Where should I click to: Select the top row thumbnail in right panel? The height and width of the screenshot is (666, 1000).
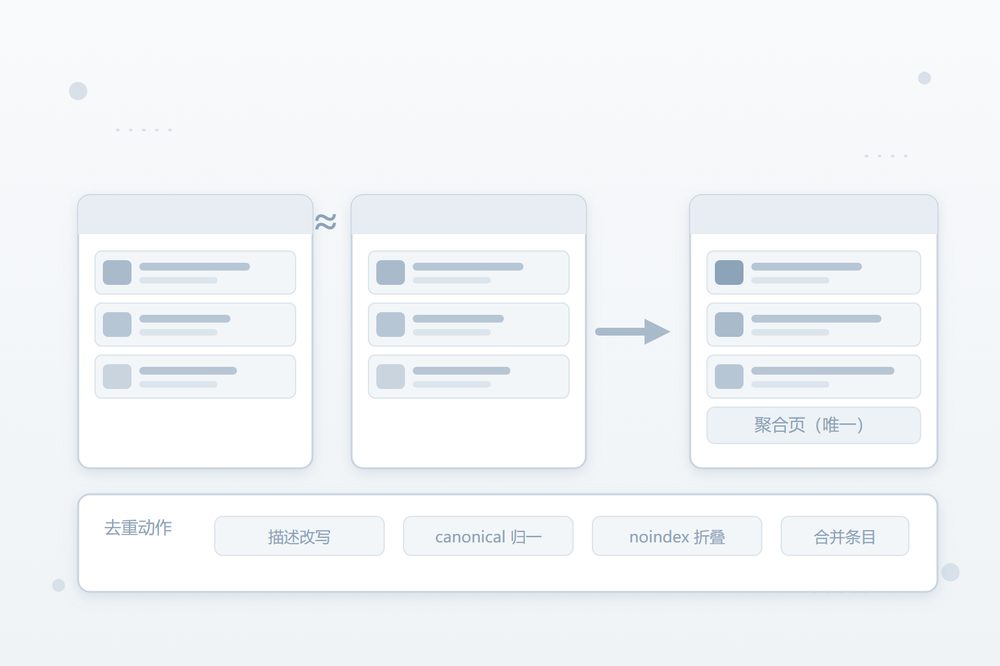[729, 272]
